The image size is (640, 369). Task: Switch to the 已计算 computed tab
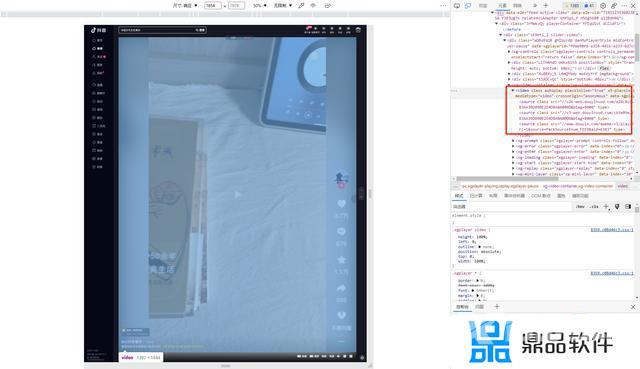(x=476, y=196)
